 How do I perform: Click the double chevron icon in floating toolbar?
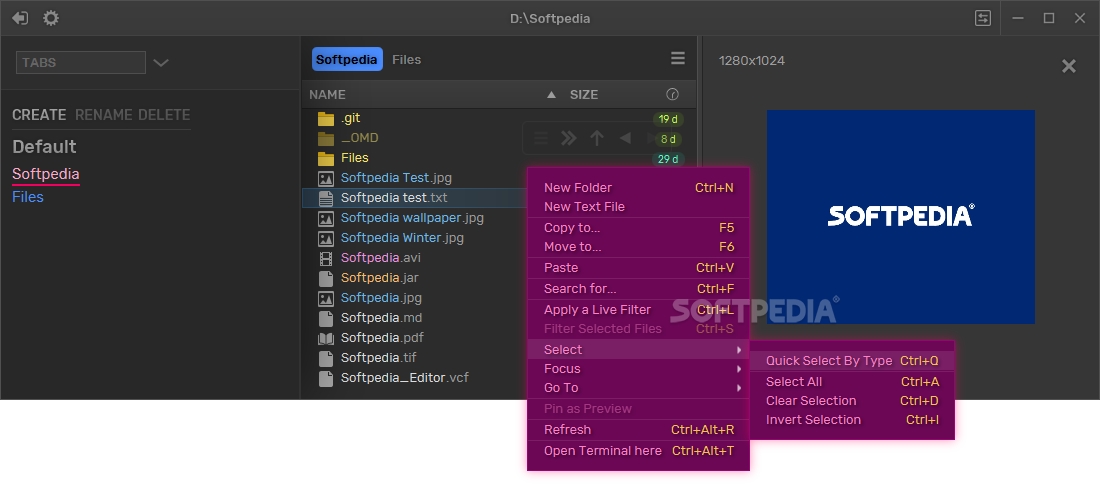coord(569,138)
